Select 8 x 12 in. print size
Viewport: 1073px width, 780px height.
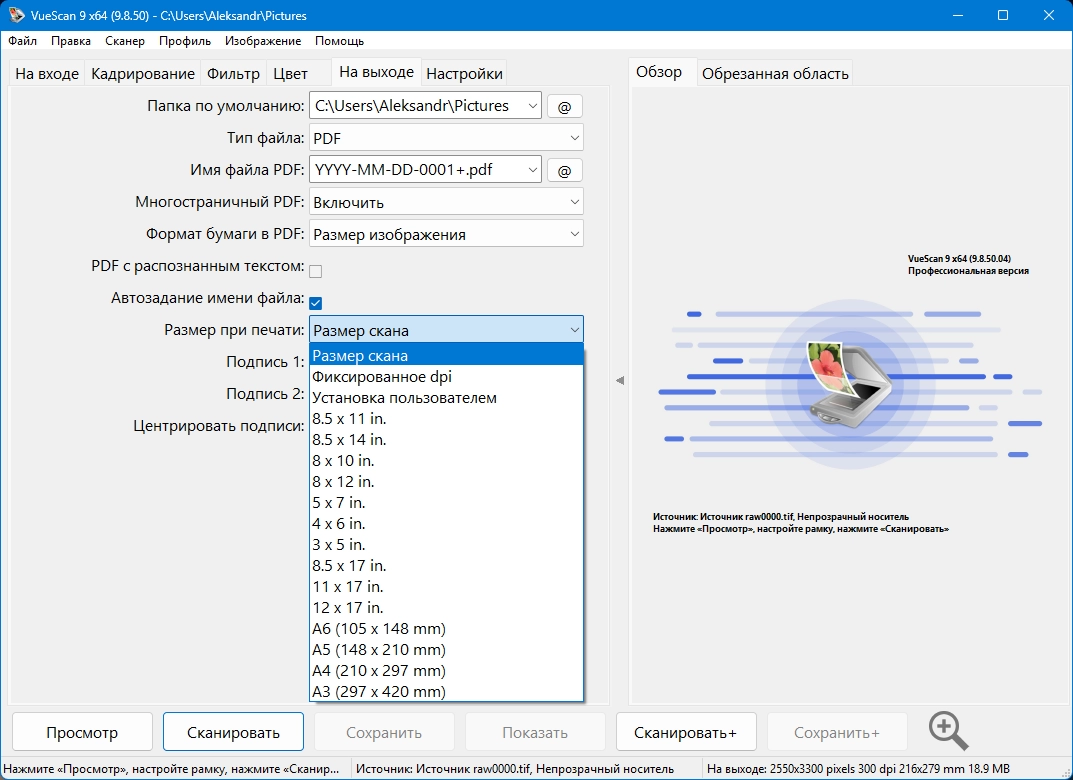click(x=446, y=482)
